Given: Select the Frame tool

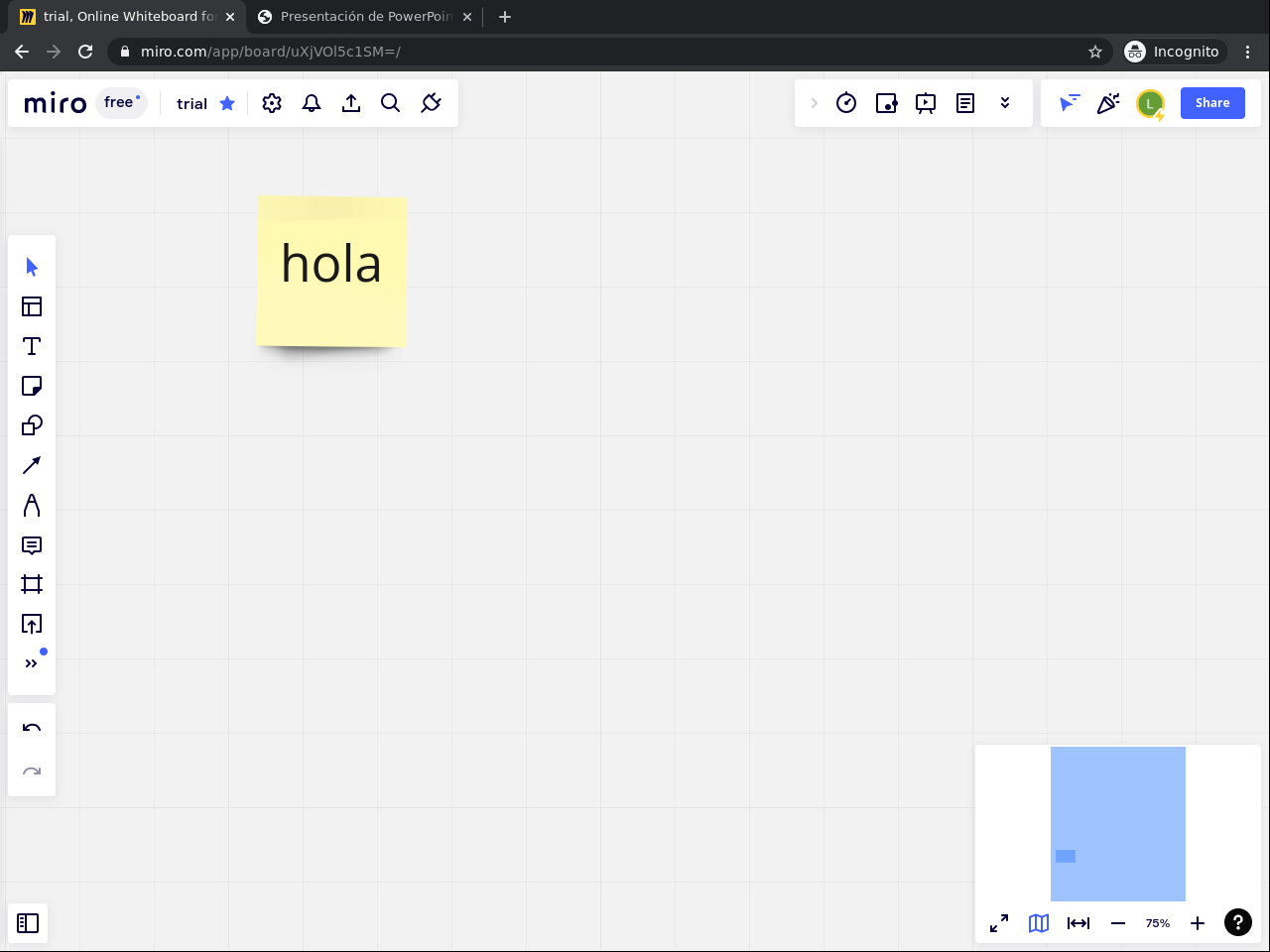Looking at the screenshot, I should 32,584.
